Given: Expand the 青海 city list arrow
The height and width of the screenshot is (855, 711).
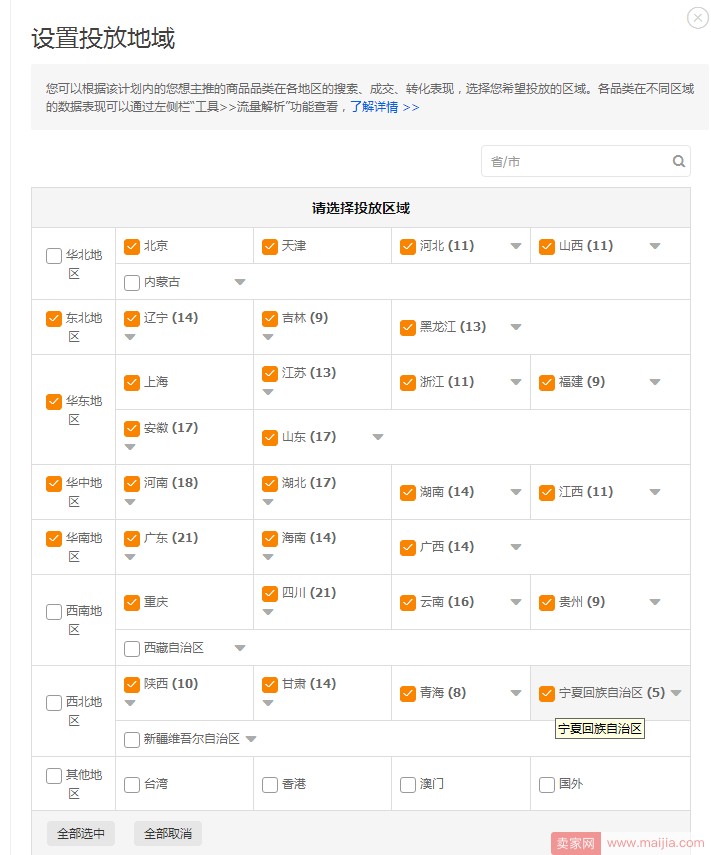Looking at the screenshot, I should (x=516, y=694).
